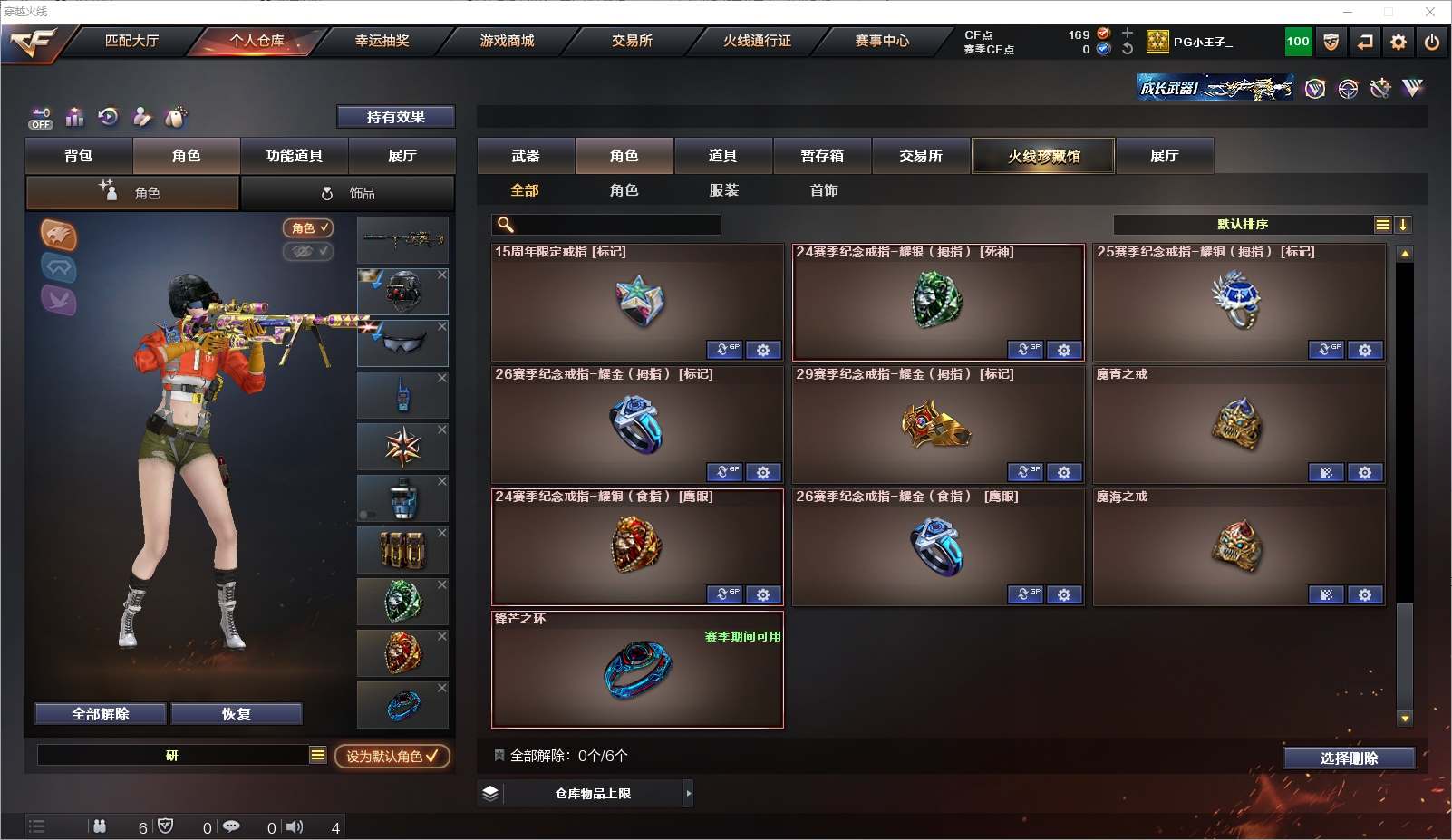Toggle the key OFF switch icon
This screenshot has width=1452, height=840.
point(41,118)
